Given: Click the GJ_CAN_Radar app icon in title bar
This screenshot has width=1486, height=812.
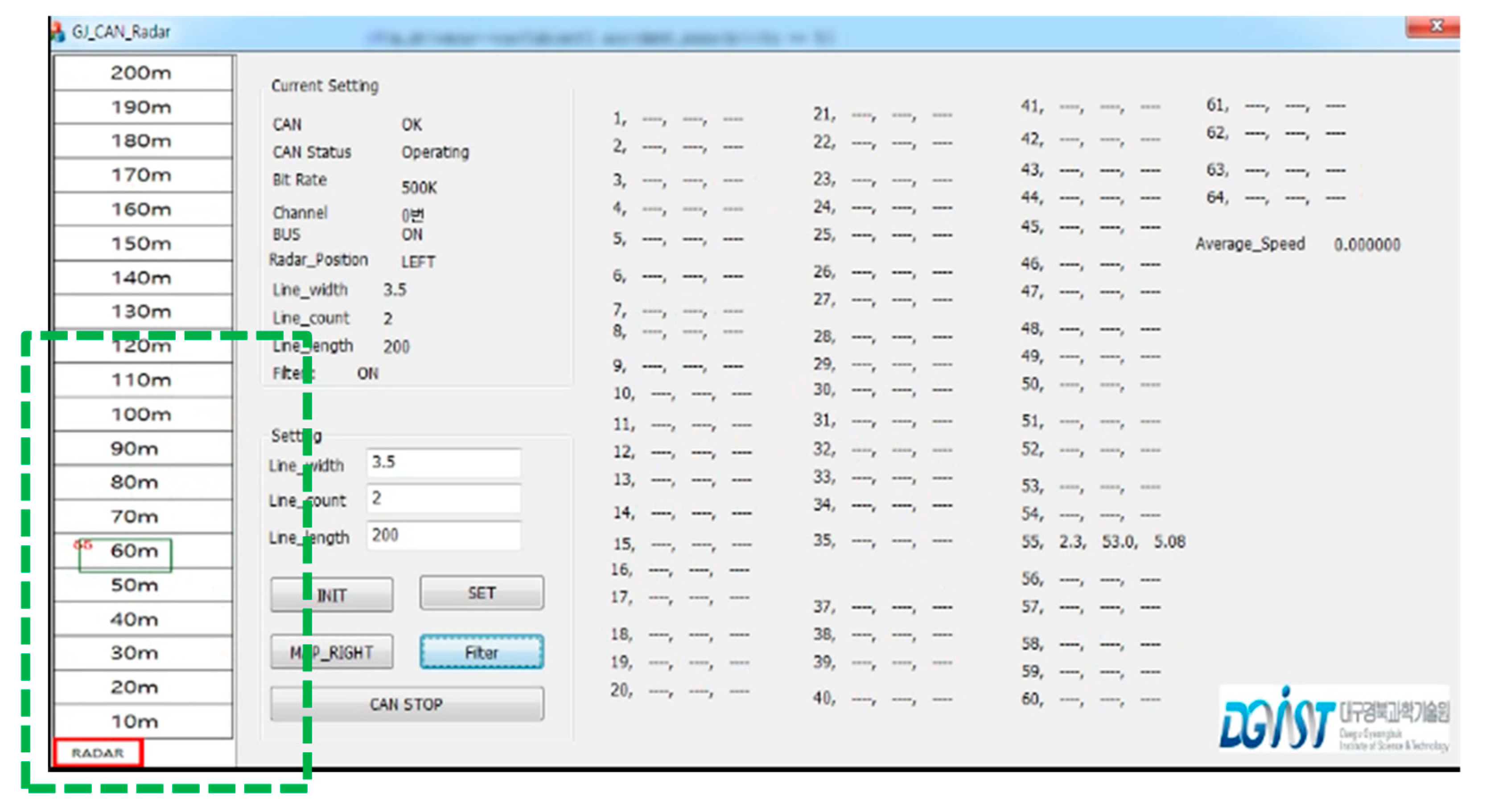Looking at the screenshot, I should (58, 32).
